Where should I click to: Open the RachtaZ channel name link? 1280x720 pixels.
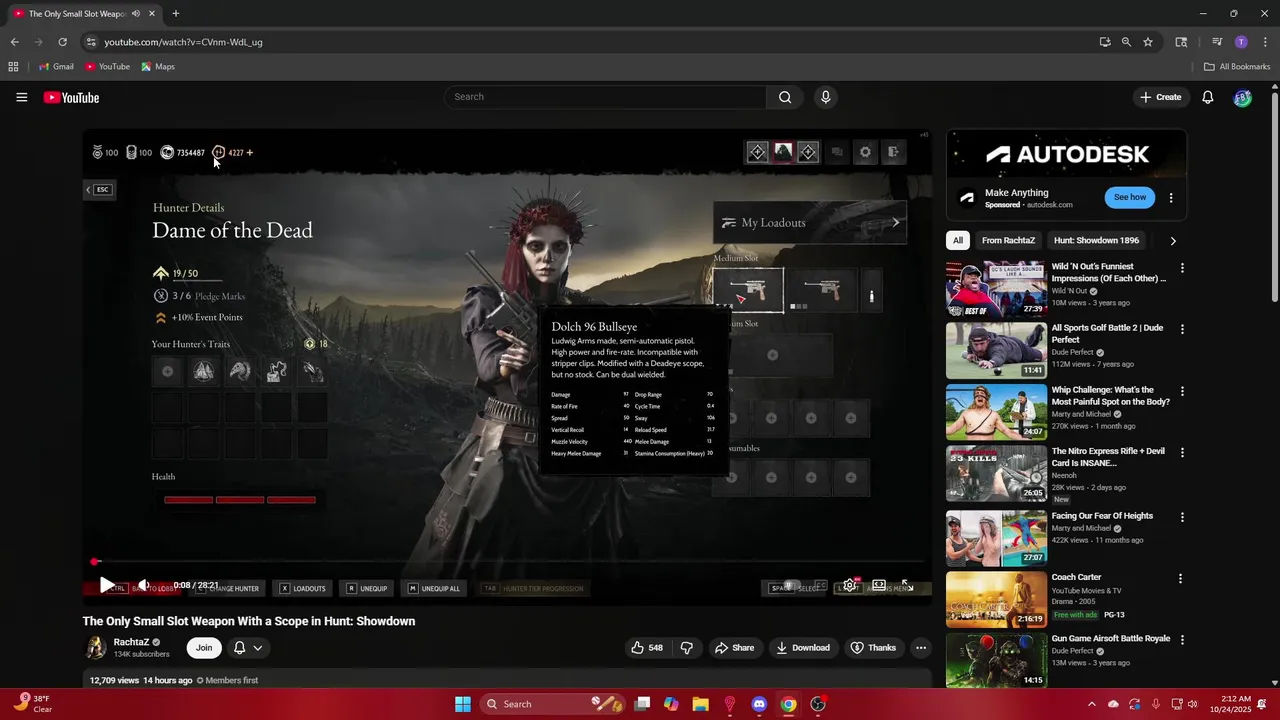131,642
